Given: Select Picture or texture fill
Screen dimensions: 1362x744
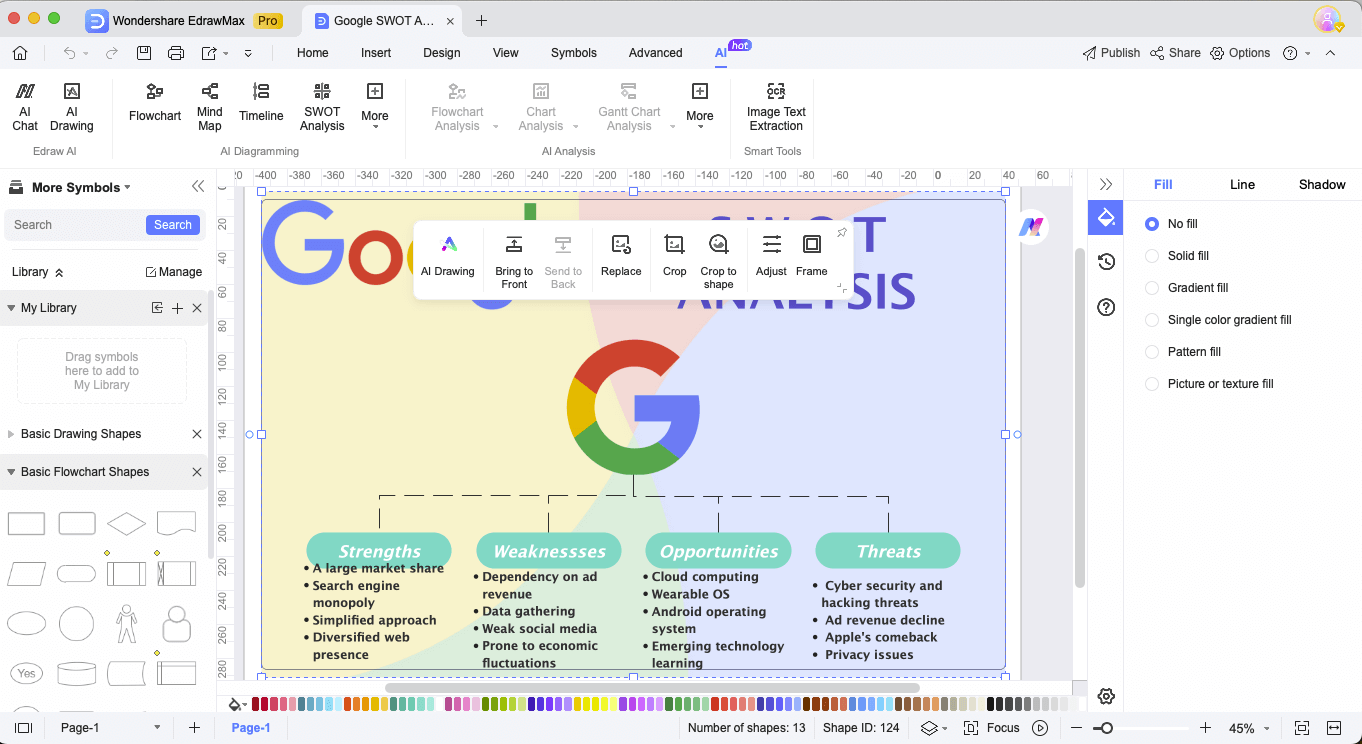Looking at the screenshot, I should [1209, 384].
